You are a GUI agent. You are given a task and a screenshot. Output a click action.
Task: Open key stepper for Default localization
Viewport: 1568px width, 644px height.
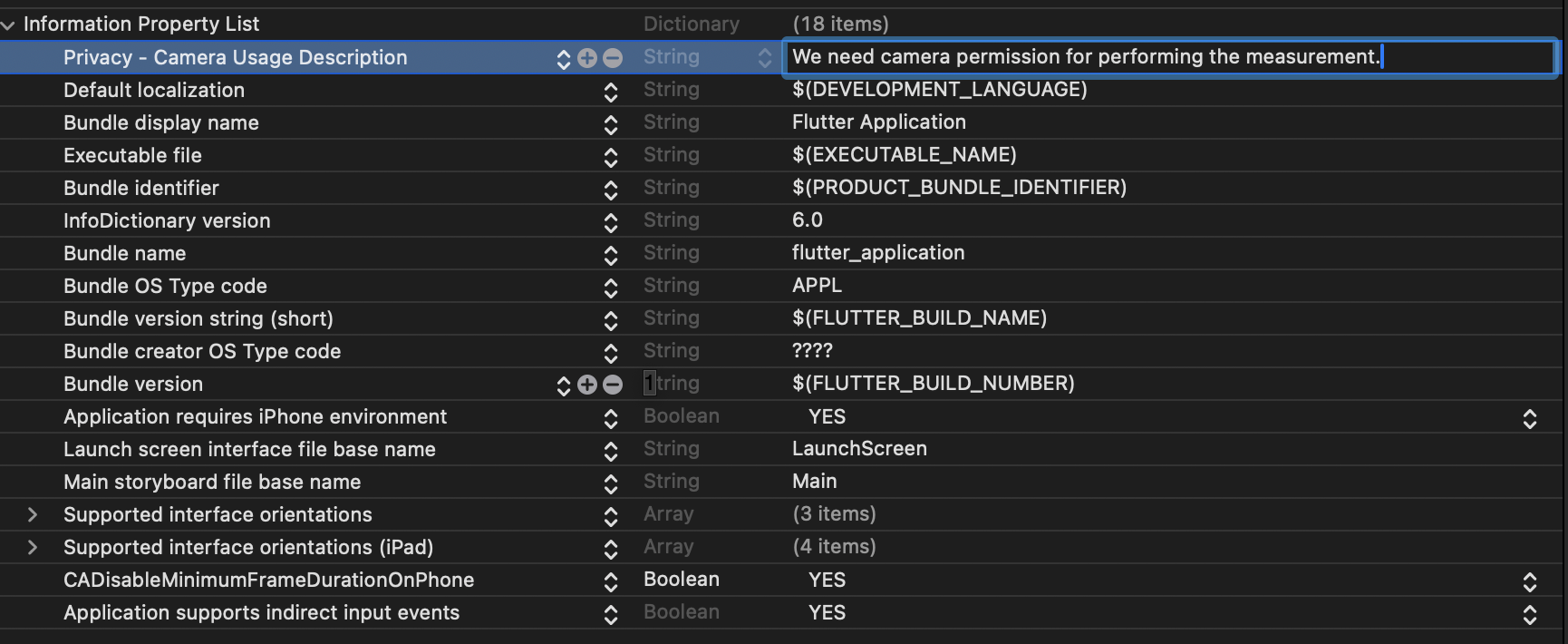[611, 92]
